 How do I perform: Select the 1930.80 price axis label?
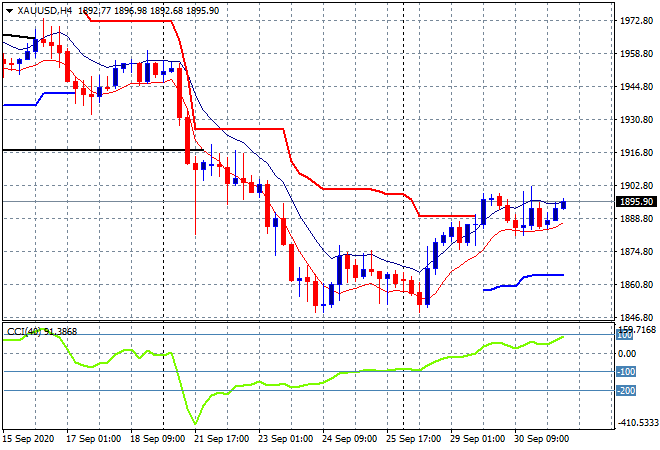coord(637,120)
